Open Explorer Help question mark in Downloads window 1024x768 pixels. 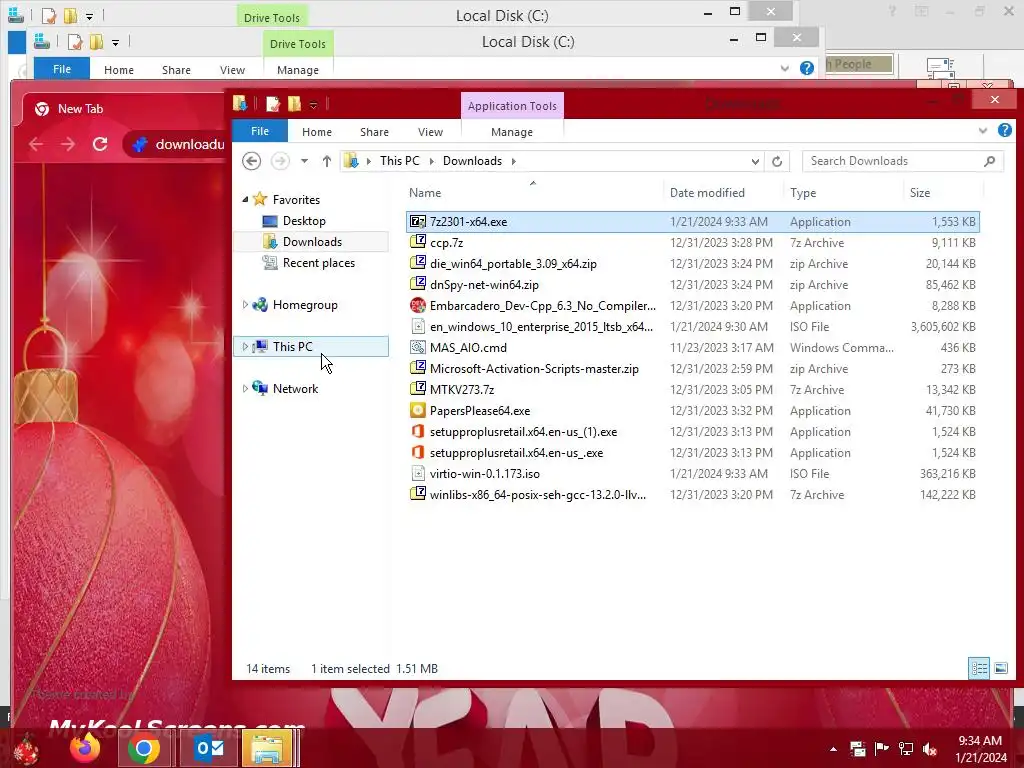click(x=1004, y=131)
